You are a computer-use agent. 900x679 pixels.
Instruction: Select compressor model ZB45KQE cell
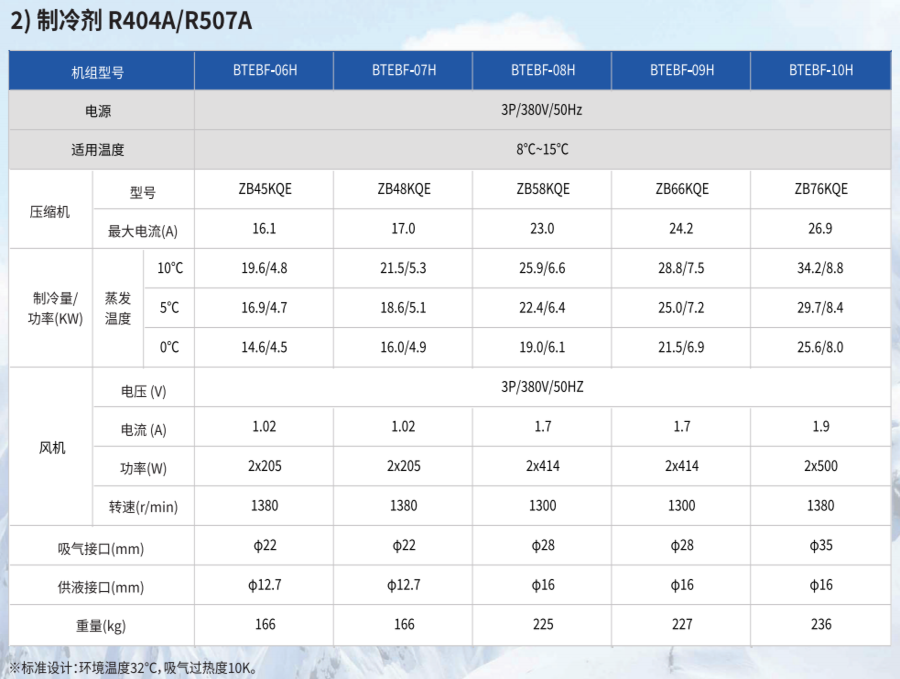pyautogui.click(x=264, y=189)
